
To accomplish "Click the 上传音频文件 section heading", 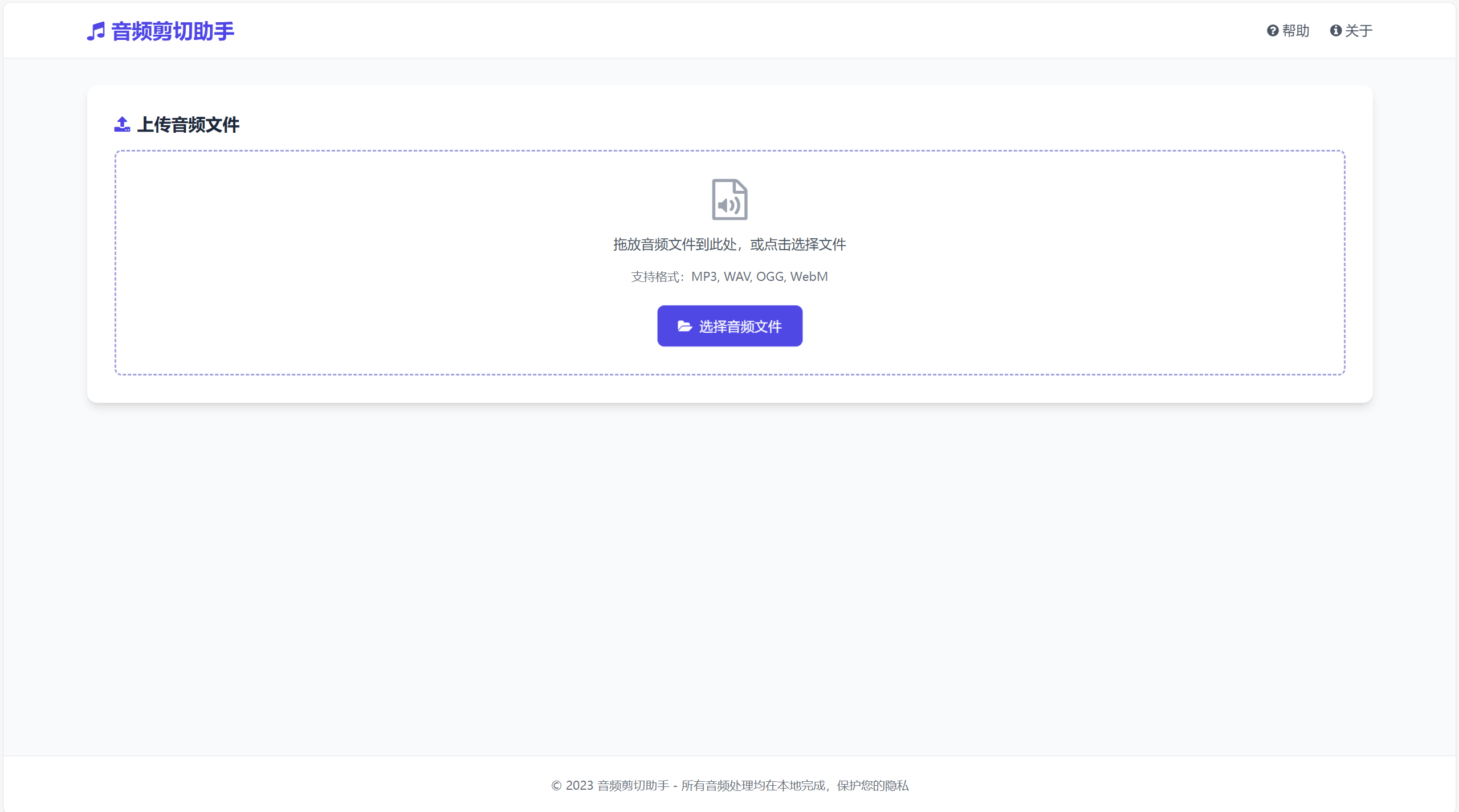I will (x=190, y=124).
